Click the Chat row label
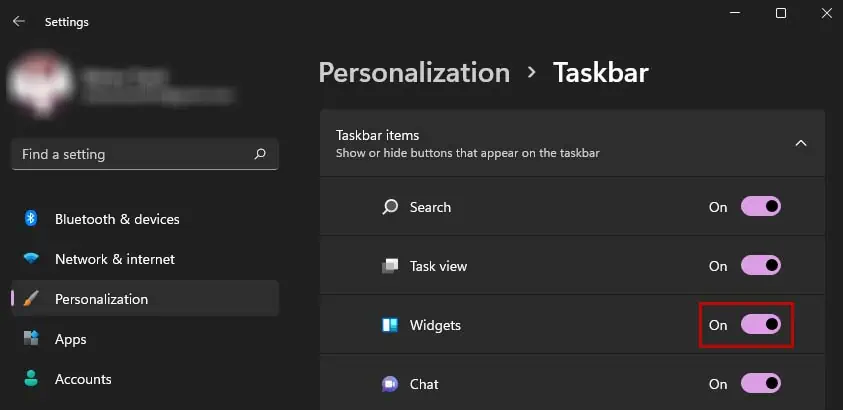 pyautogui.click(x=424, y=384)
